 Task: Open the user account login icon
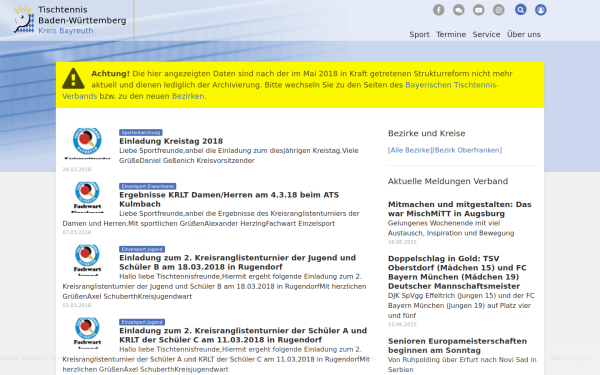tap(540, 10)
